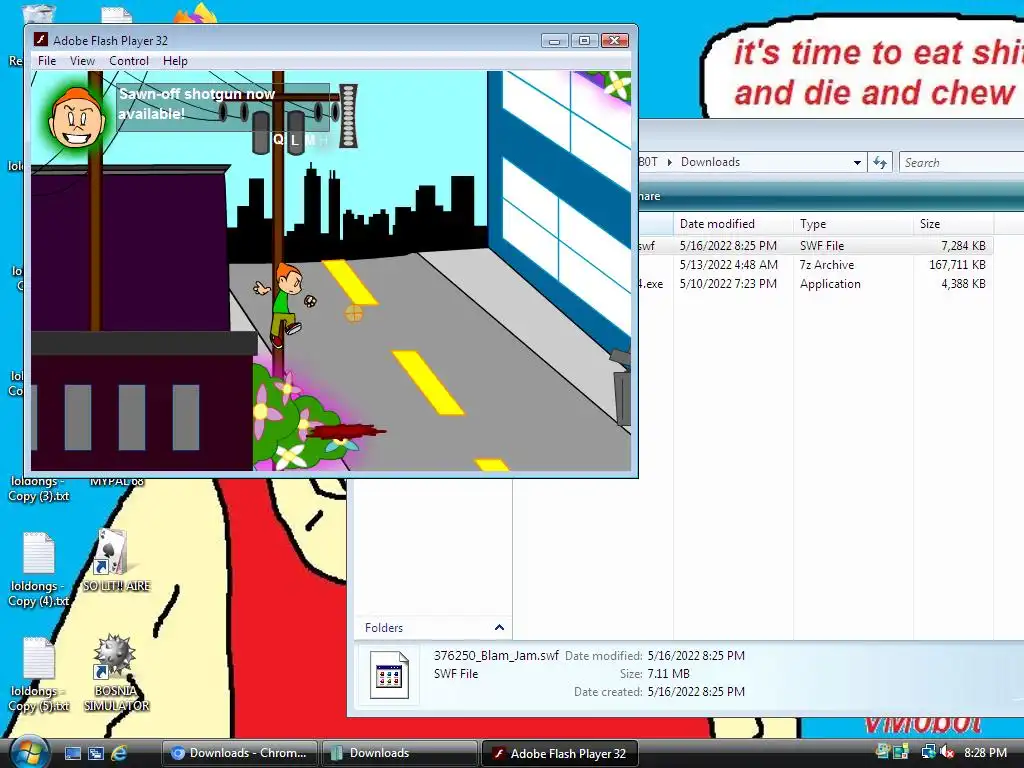This screenshot has height=768, width=1024.
Task: Click 5/13/2022 4:48 AM date cell
Action: [728, 264]
